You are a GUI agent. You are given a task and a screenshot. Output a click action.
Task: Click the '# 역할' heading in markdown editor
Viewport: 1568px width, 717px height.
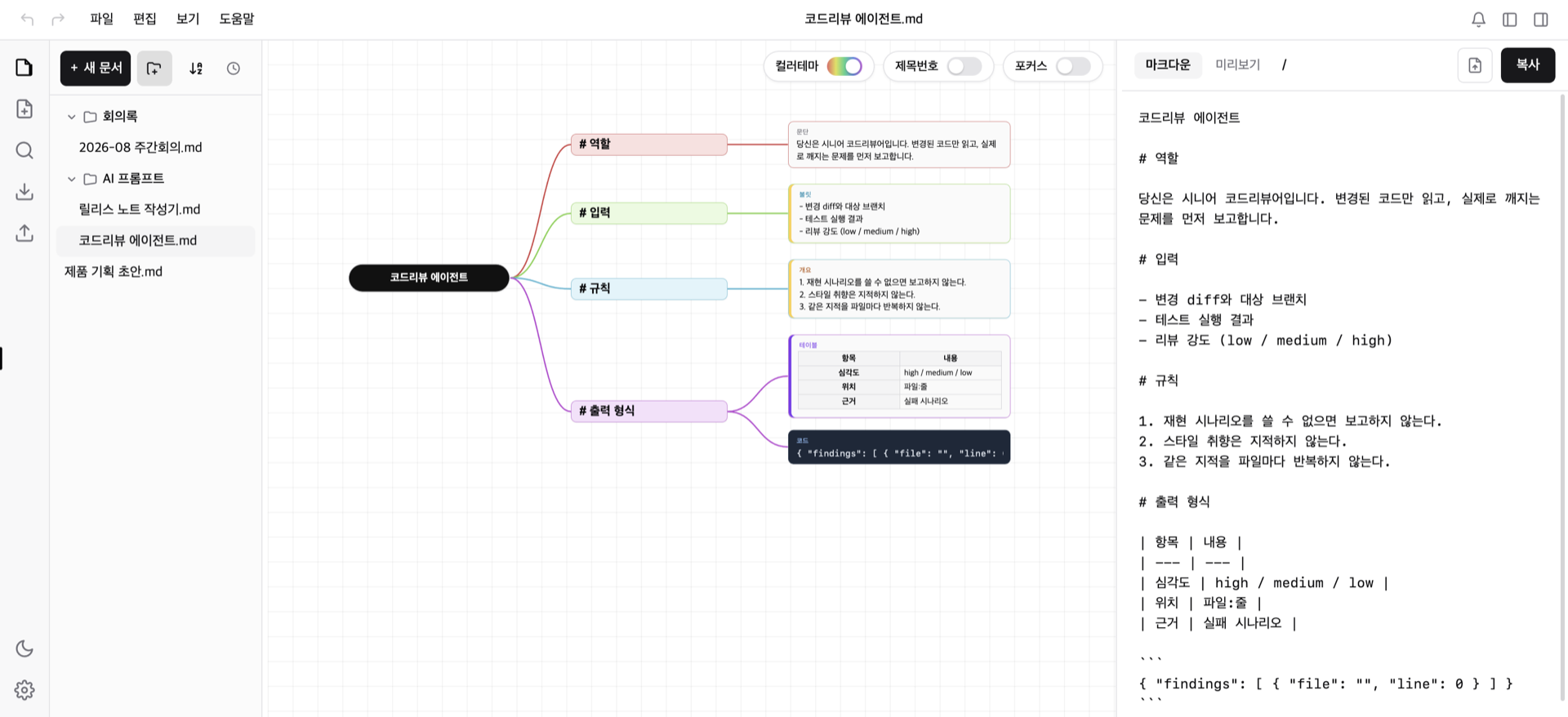(x=1158, y=158)
